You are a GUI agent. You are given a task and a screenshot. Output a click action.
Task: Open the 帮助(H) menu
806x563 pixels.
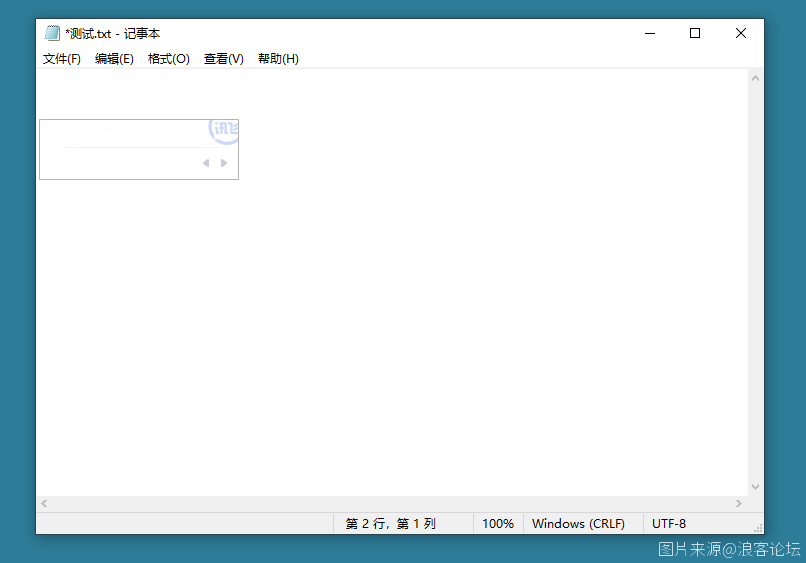pyautogui.click(x=278, y=59)
